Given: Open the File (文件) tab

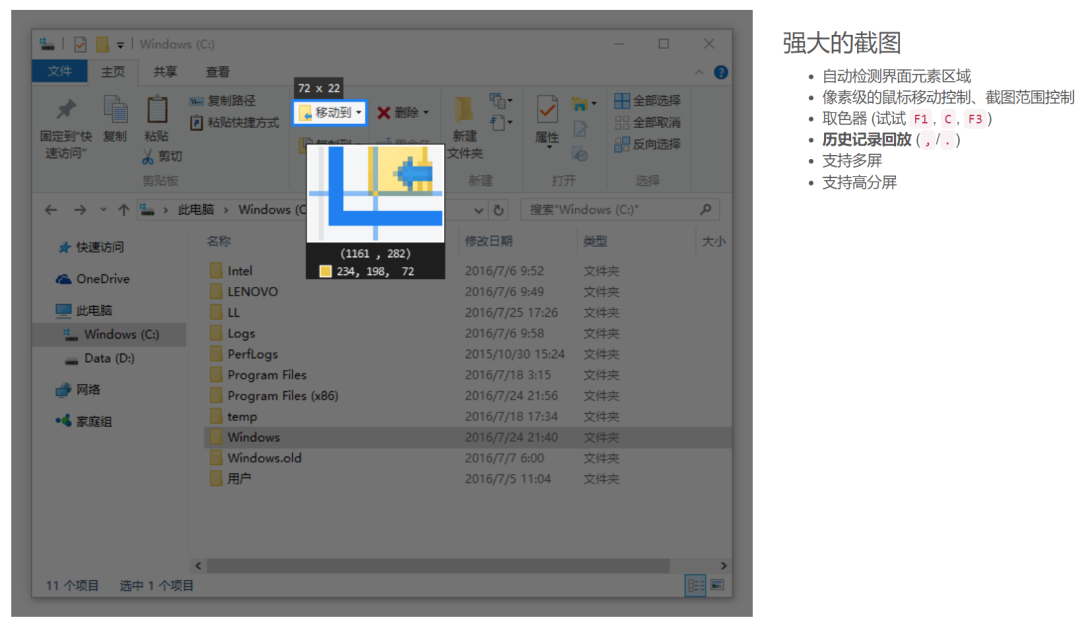Looking at the screenshot, I should point(59,72).
